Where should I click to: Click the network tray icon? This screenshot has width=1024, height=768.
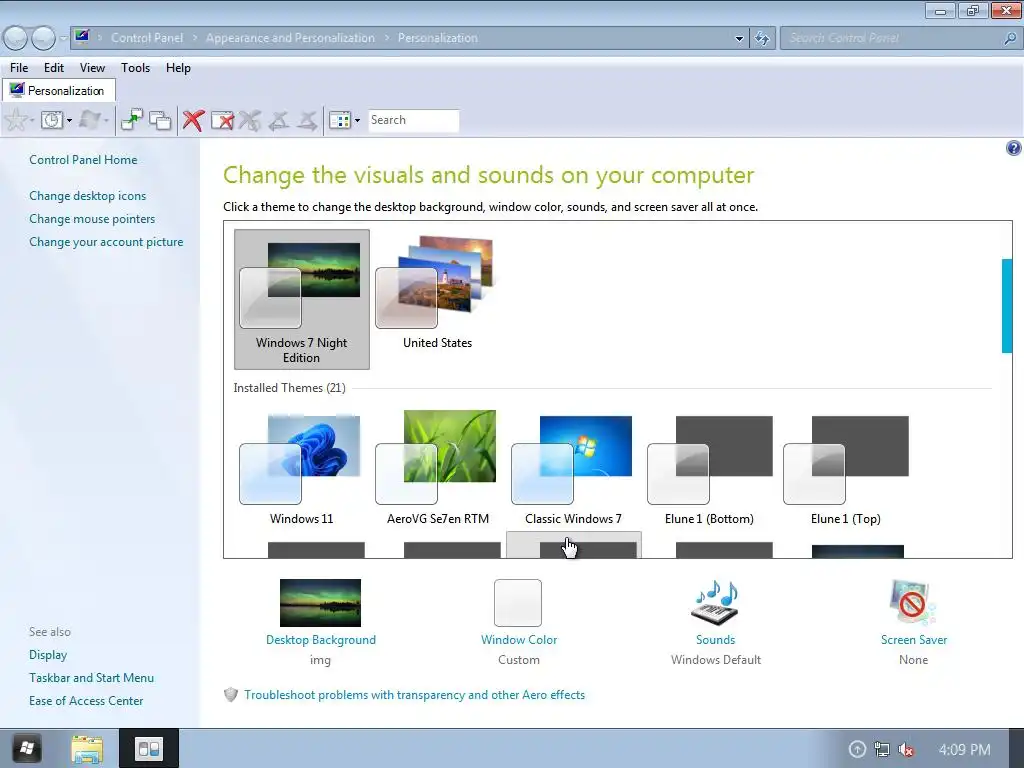pos(882,750)
